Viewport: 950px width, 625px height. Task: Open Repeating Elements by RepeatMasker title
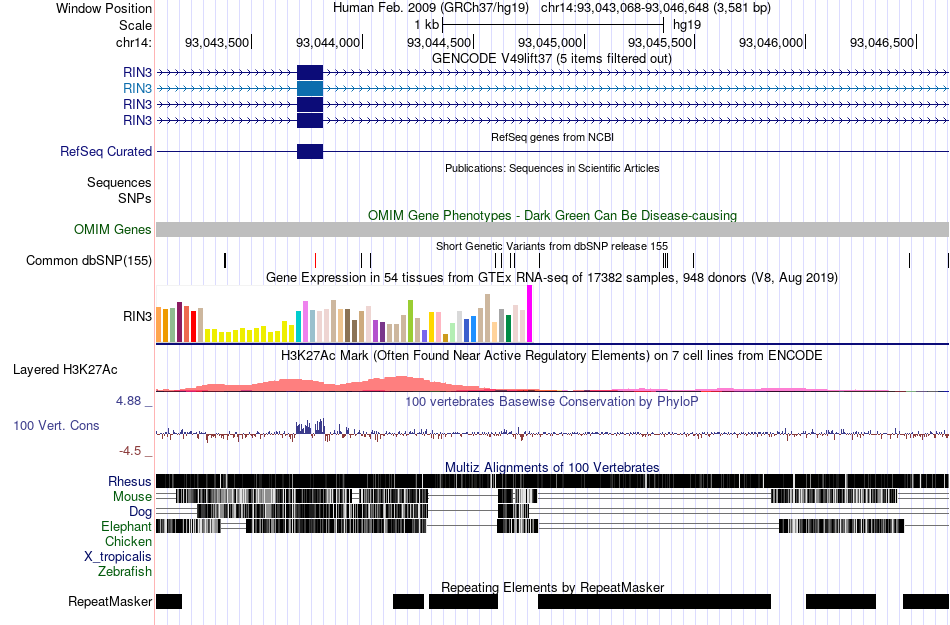552,587
